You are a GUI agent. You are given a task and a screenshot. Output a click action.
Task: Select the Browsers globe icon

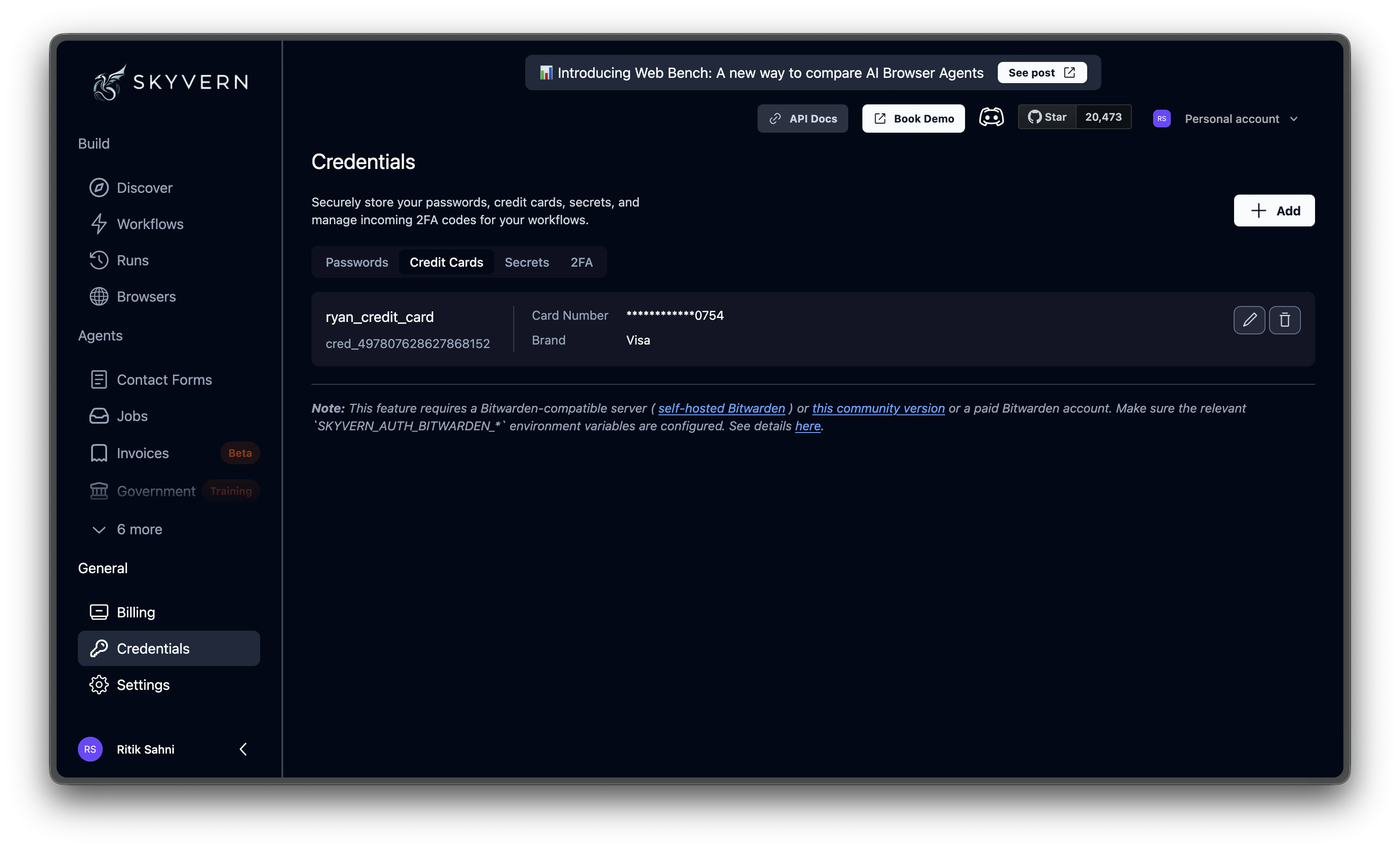pos(100,296)
